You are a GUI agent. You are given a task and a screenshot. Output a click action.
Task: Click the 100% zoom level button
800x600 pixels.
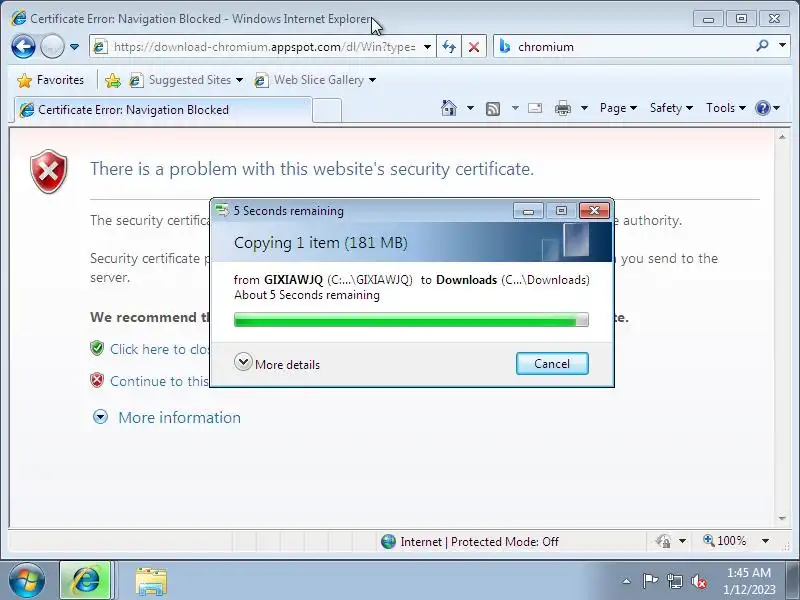[724, 541]
